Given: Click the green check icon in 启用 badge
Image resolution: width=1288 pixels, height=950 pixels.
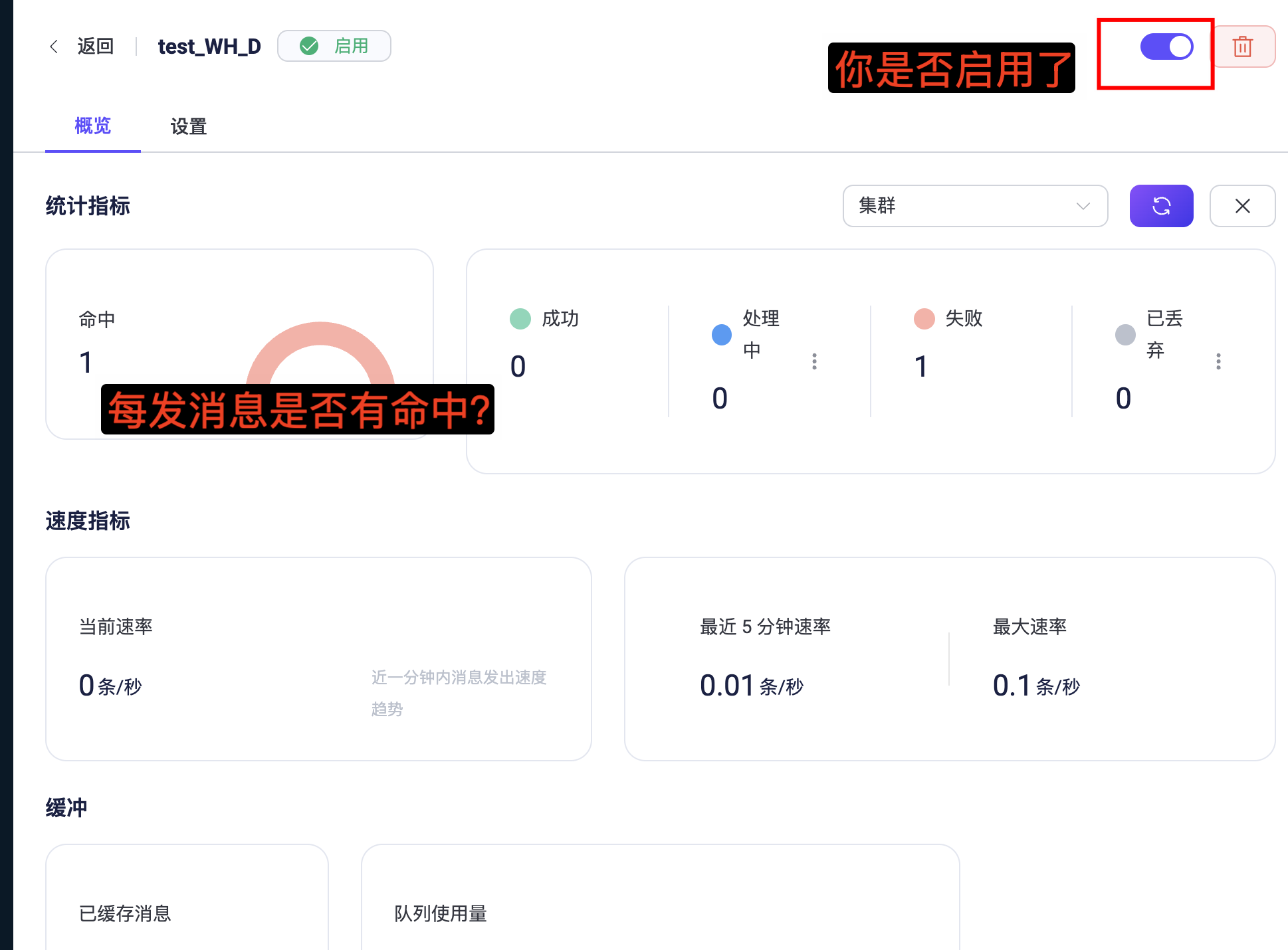Looking at the screenshot, I should 309,46.
